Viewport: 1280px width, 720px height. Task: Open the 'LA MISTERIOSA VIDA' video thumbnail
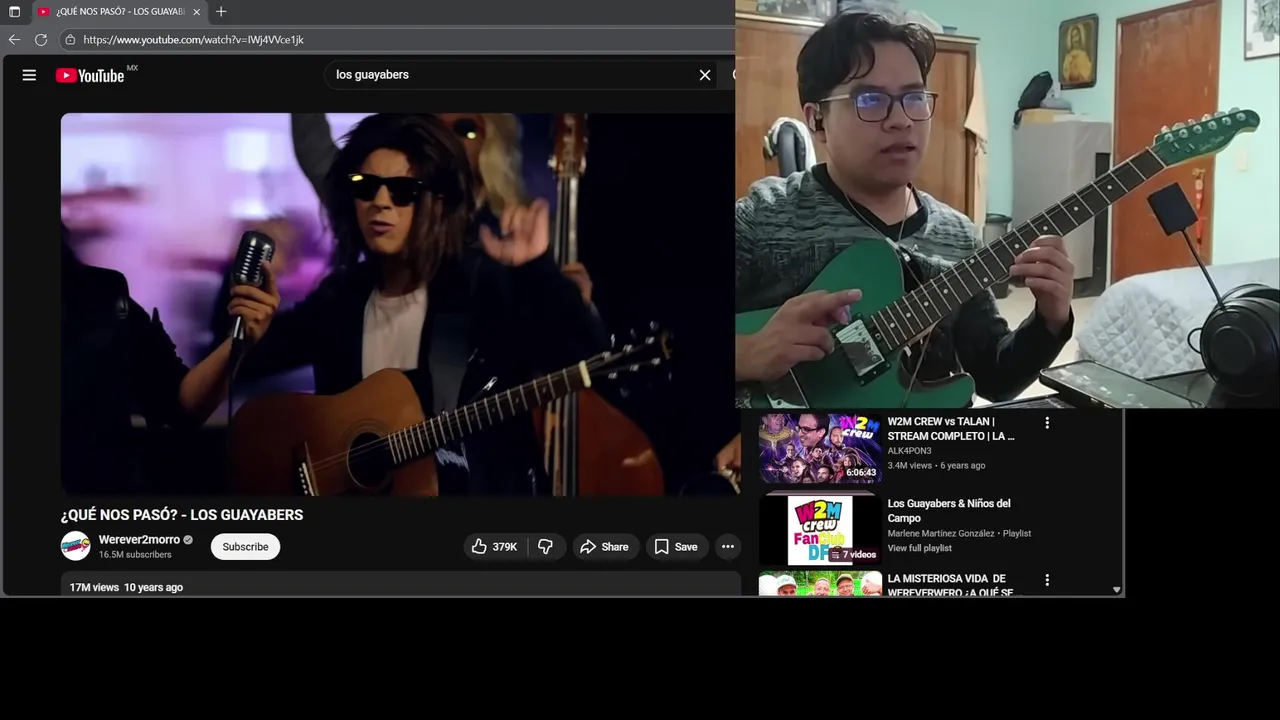click(x=820, y=584)
